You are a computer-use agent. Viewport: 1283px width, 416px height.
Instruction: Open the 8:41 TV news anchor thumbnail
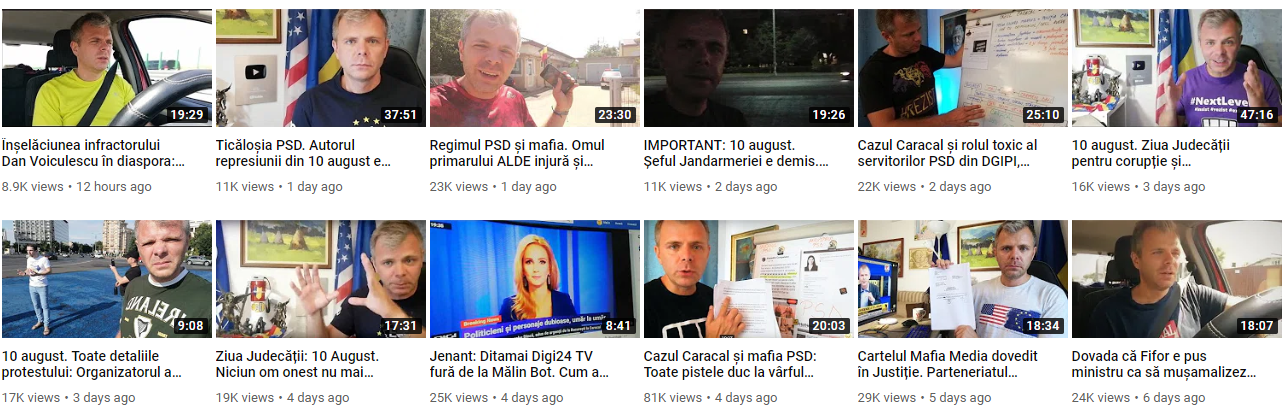535,279
